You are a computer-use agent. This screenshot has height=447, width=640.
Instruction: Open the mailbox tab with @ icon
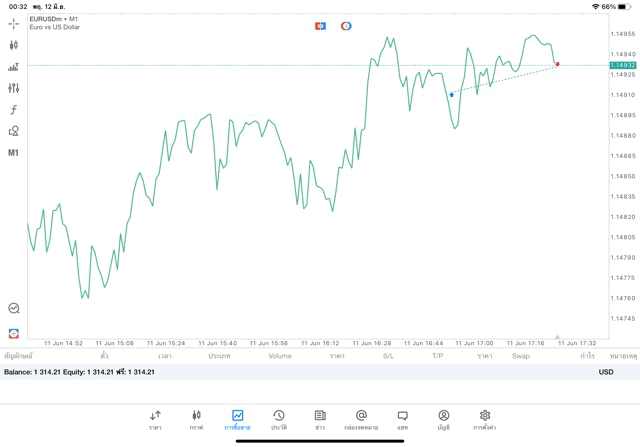361,420
